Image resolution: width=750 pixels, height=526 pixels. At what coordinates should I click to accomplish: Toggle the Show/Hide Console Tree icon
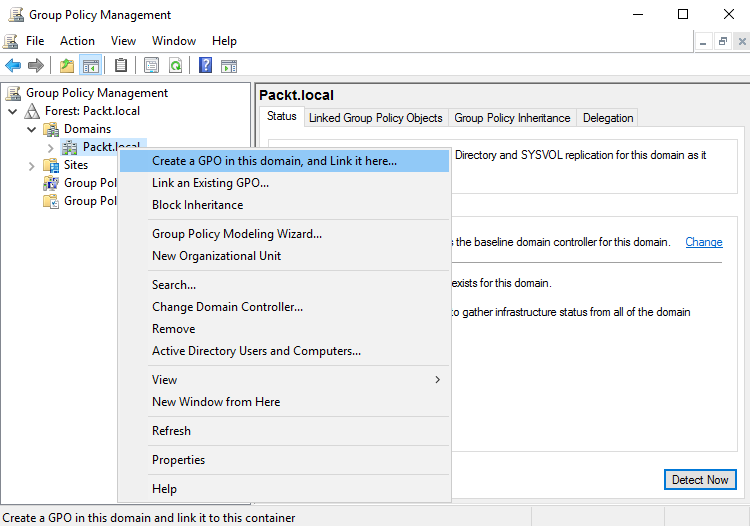(91, 66)
